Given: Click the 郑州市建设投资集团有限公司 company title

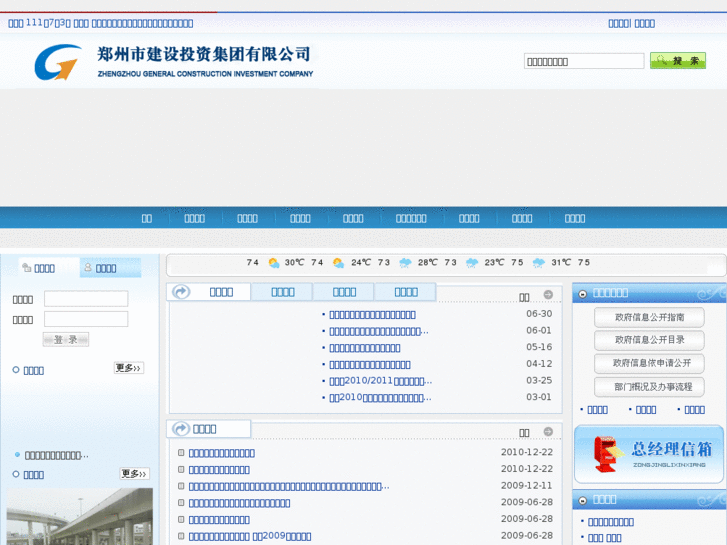Looking at the screenshot, I should (x=204, y=54).
